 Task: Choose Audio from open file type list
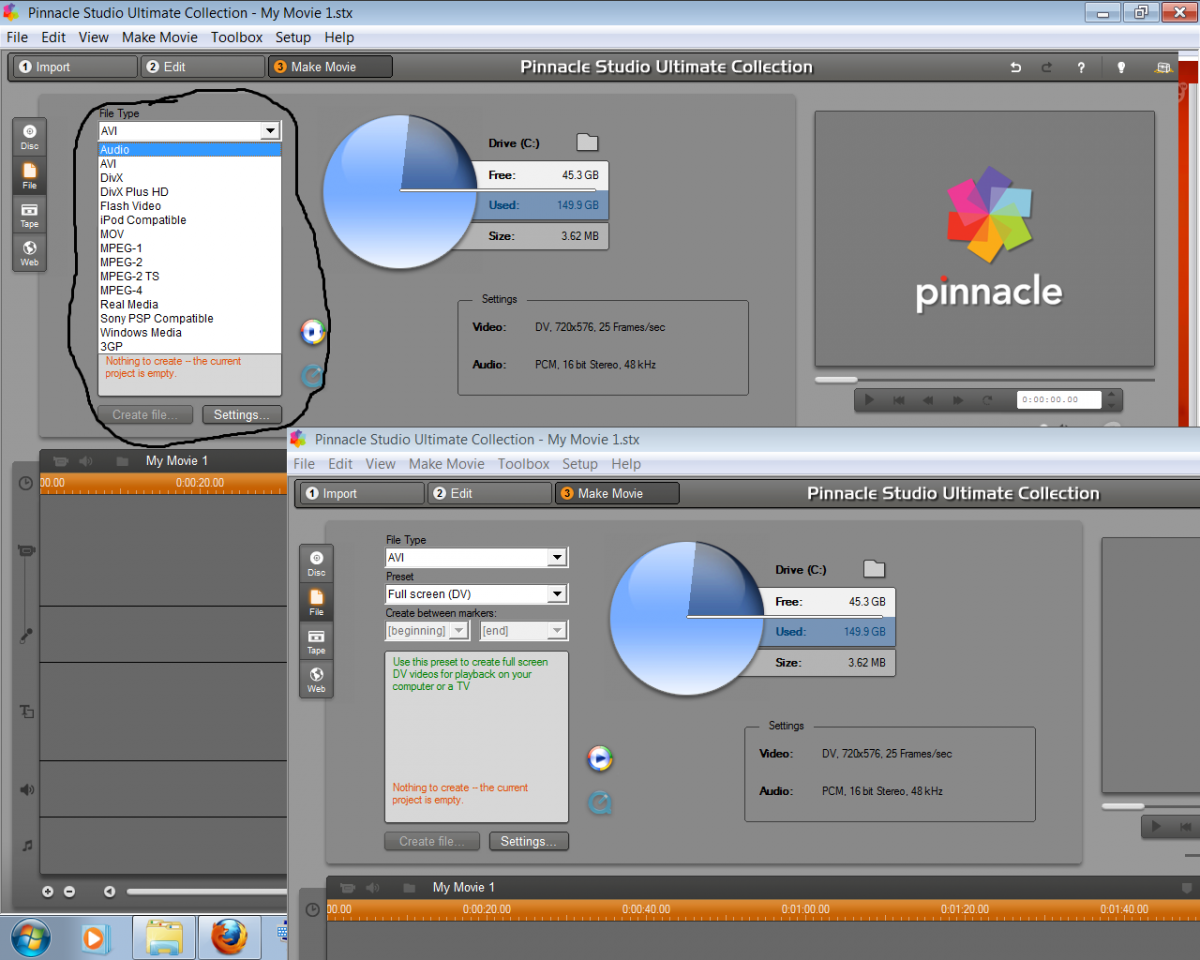click(x=190, y=150)
